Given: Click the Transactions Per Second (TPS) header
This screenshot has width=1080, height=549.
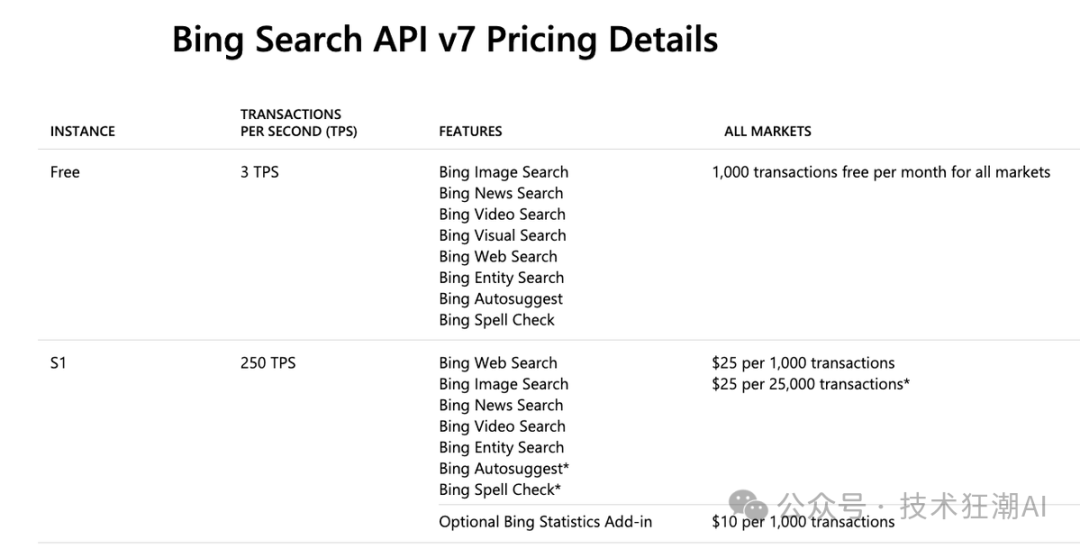Looking at the screenshot, I should pyautogui.click(x=298, y=122).
